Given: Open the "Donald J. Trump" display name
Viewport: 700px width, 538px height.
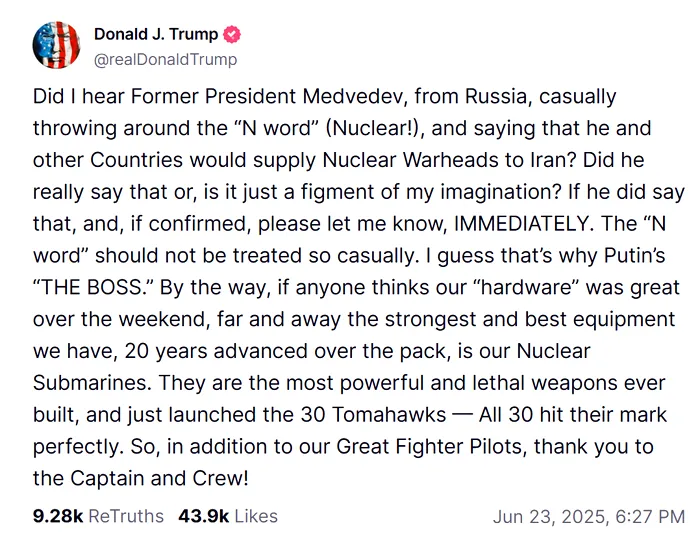Looking at the screenshot, I should [x=155, y=35].
